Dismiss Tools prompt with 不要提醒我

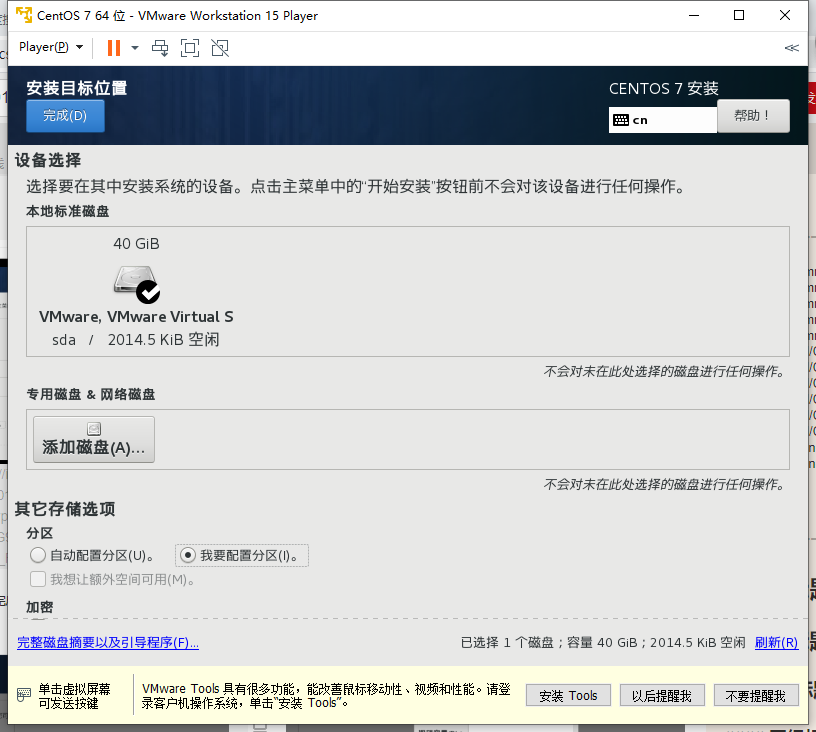pyautogui.click(x=756, y=695)
